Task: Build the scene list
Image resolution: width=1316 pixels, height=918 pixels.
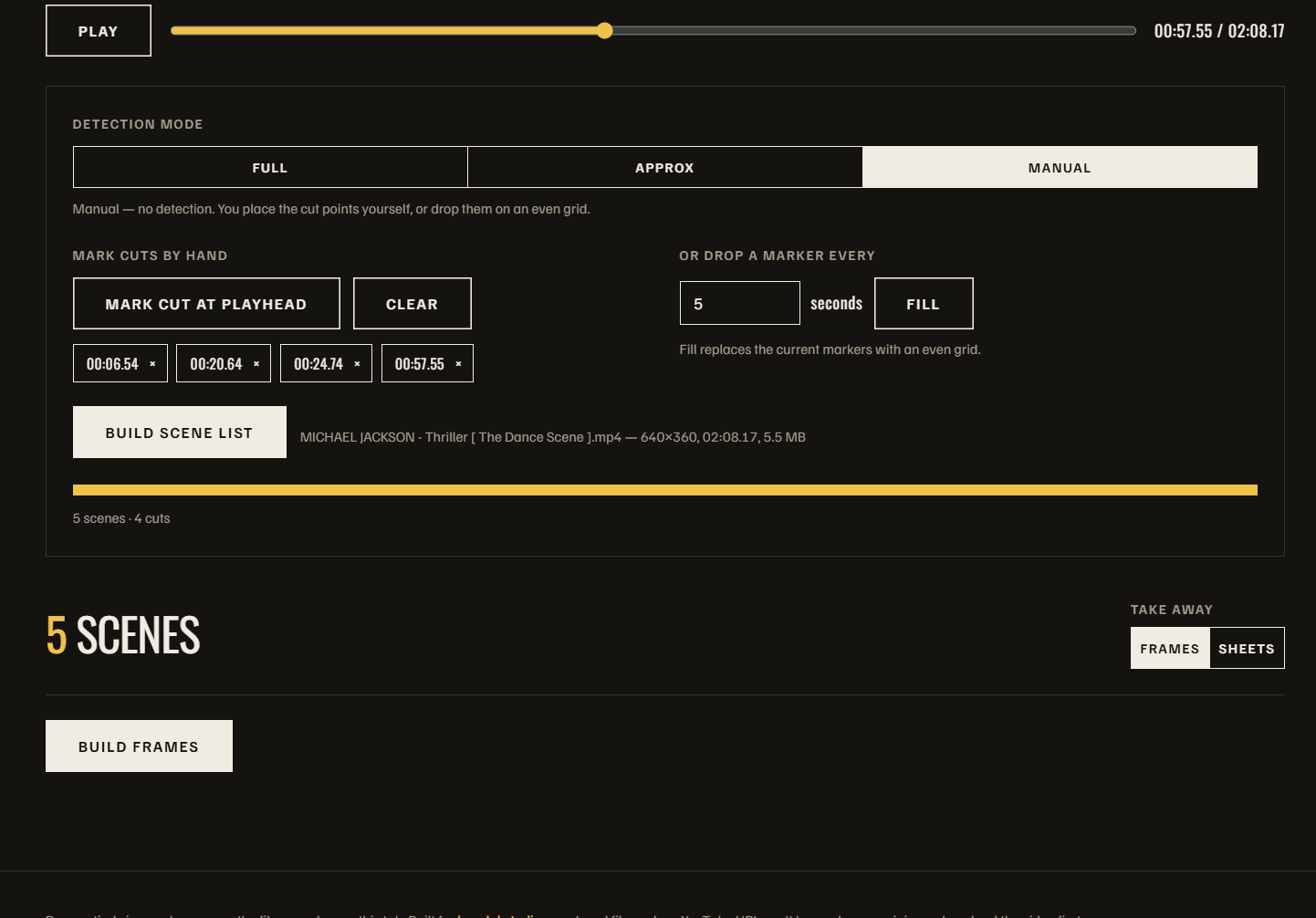Action: pos(180,433)
